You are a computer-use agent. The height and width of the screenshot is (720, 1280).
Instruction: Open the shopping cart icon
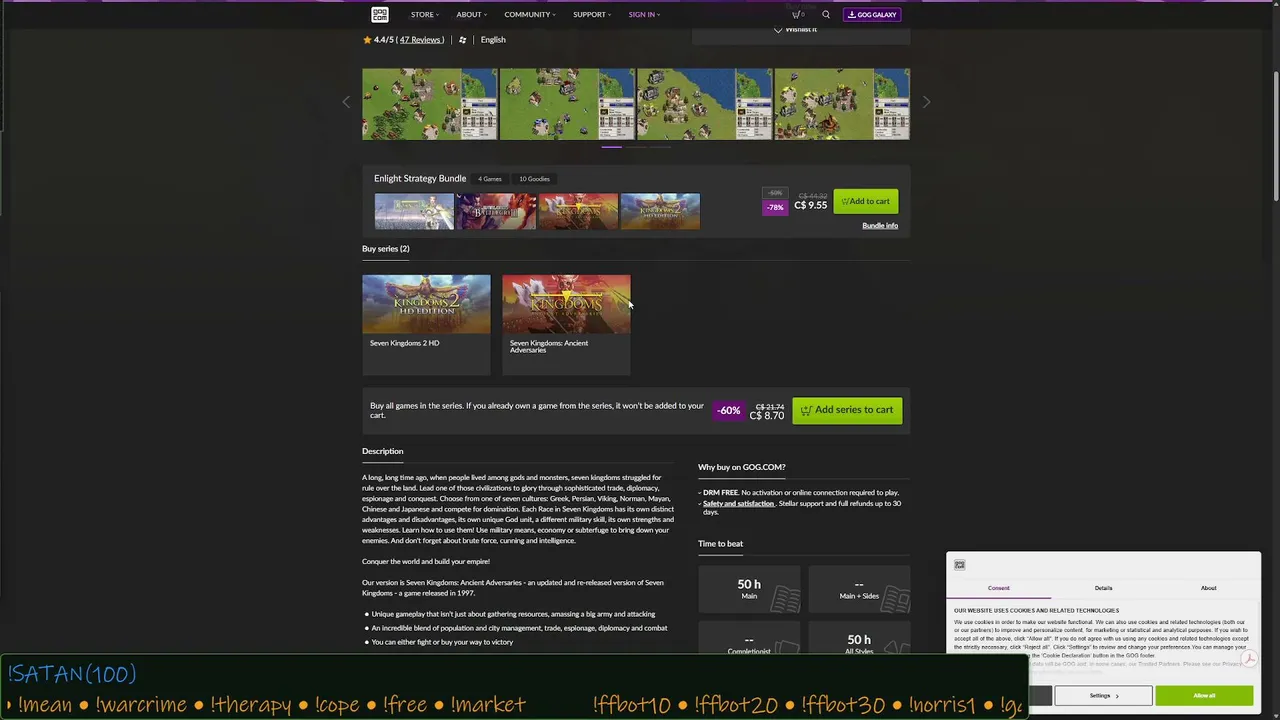tap(798, 14)
